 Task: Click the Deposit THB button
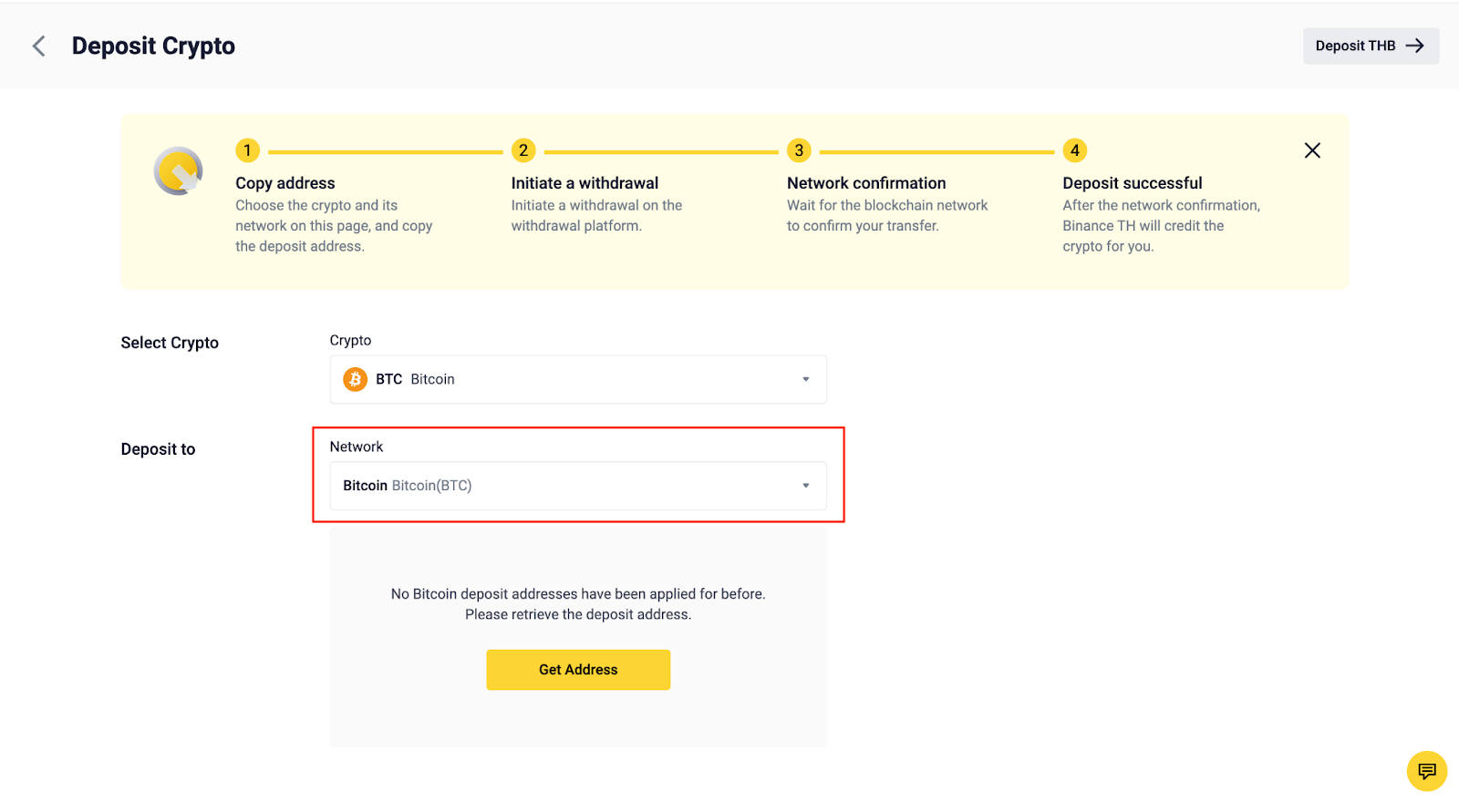pyautogui.click(x=1370, y=46)
